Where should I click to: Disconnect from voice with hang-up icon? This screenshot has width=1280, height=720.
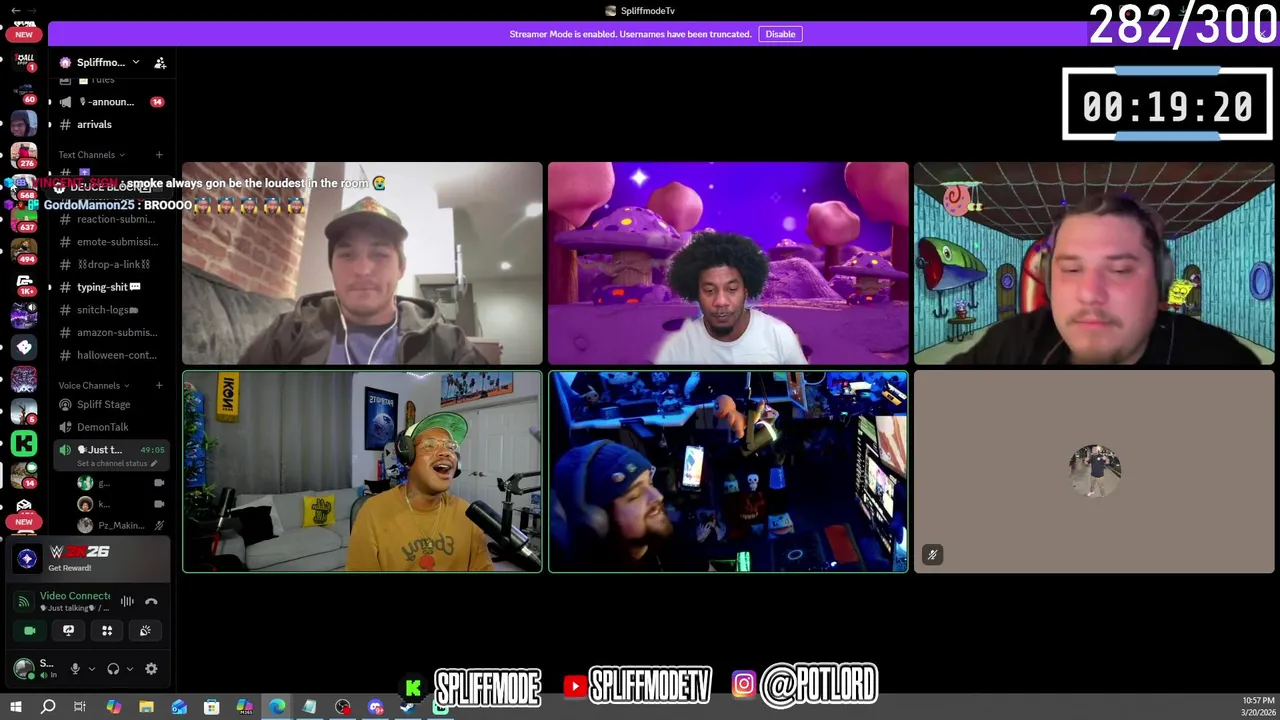151,601
